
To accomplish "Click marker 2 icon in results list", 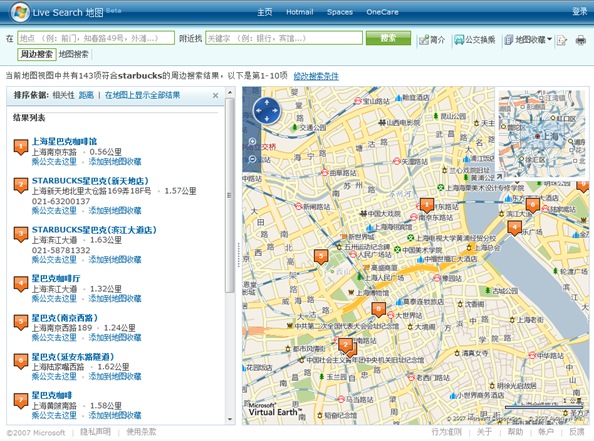I will pyautogui.click(x=21, y=186).
